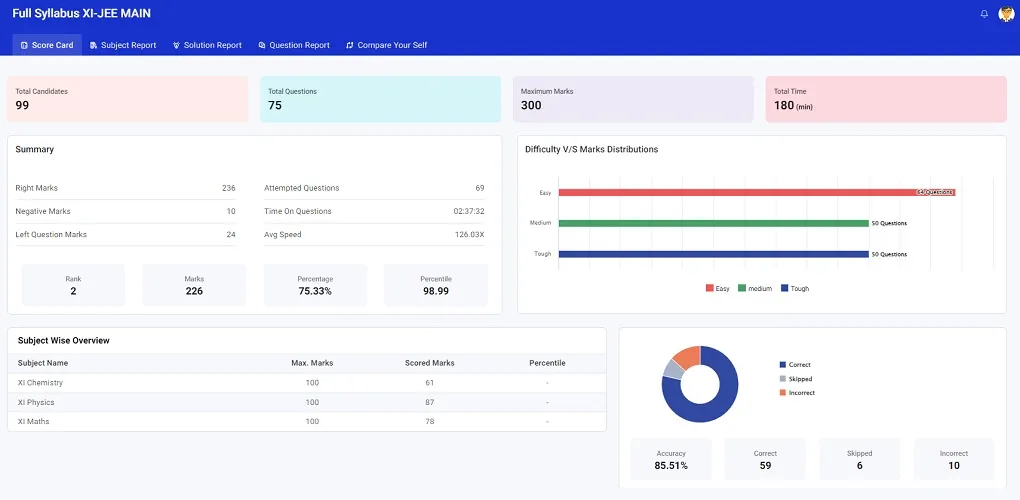The height and width of the screenshot is (500, 1020).
Task: Select the Rank card showing 2
Action: pyautogui.click(x=73, y=285)
